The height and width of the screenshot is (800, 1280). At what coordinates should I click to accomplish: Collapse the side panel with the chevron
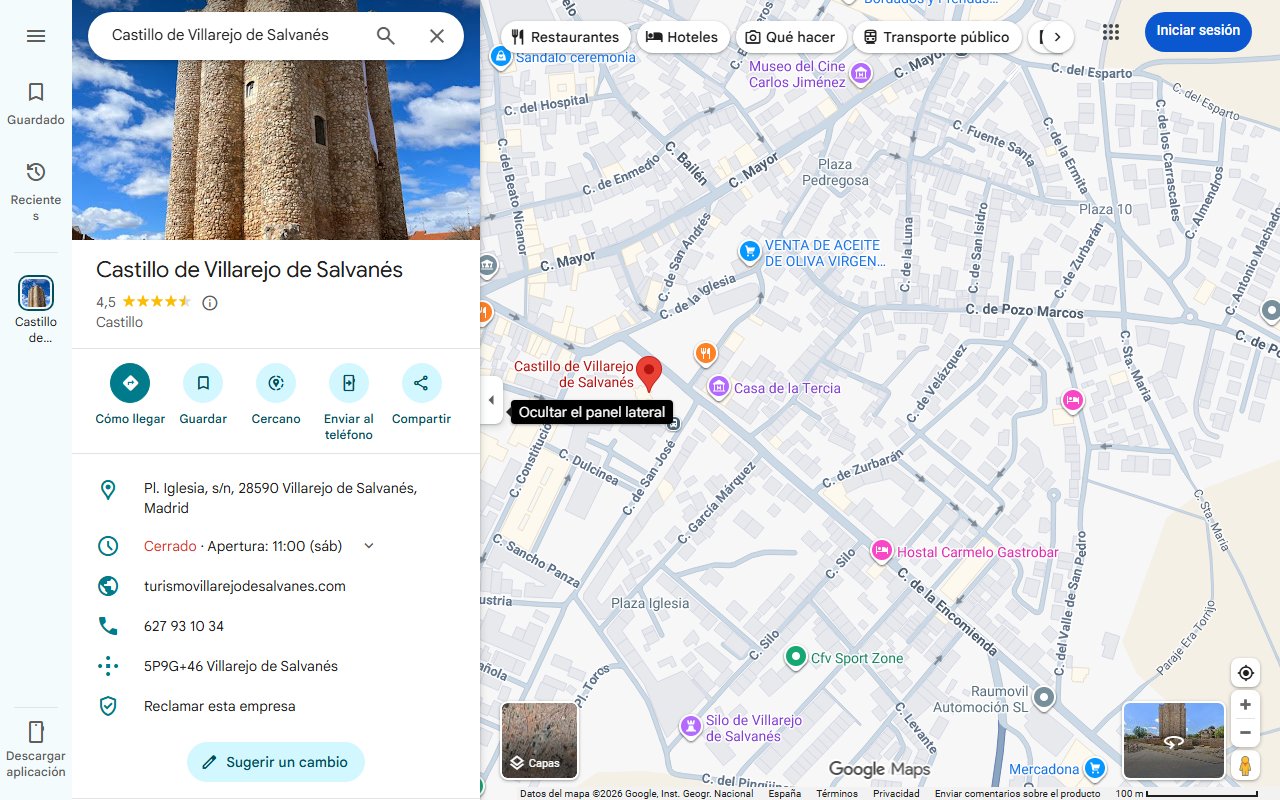(491, 399)
